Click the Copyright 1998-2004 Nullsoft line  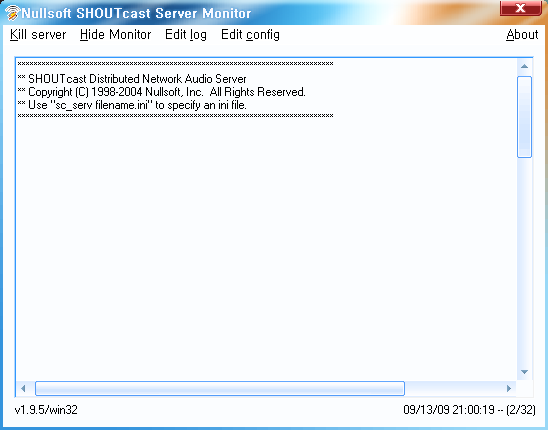point(161,92)
